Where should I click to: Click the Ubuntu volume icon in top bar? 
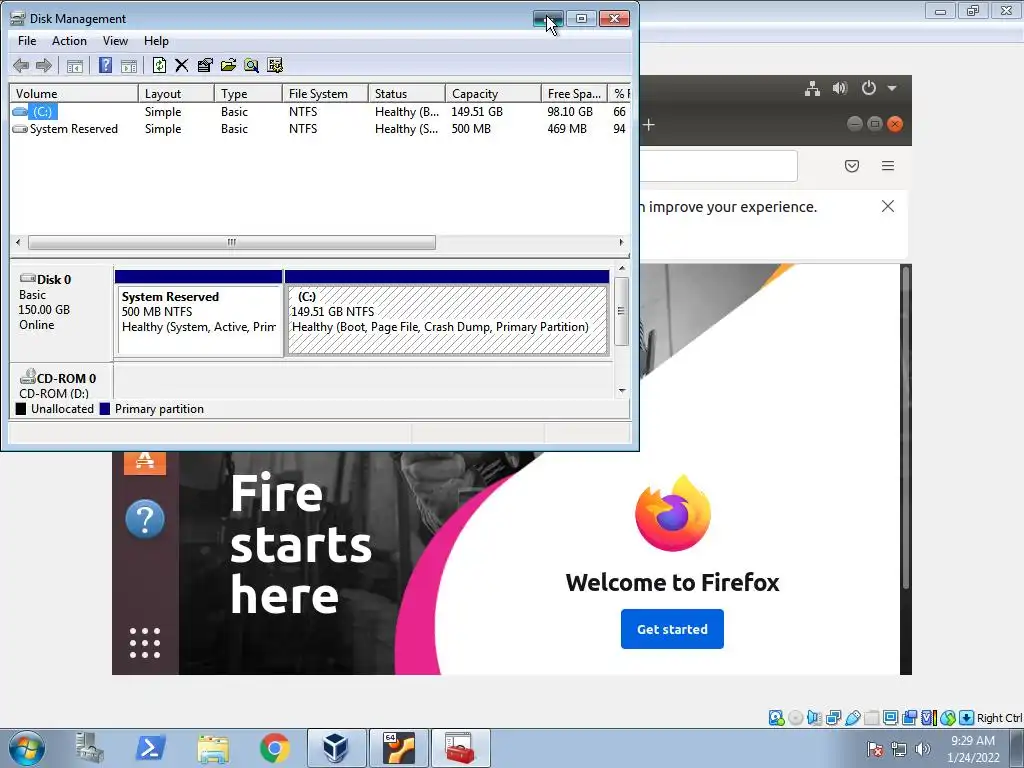point(840,88)
